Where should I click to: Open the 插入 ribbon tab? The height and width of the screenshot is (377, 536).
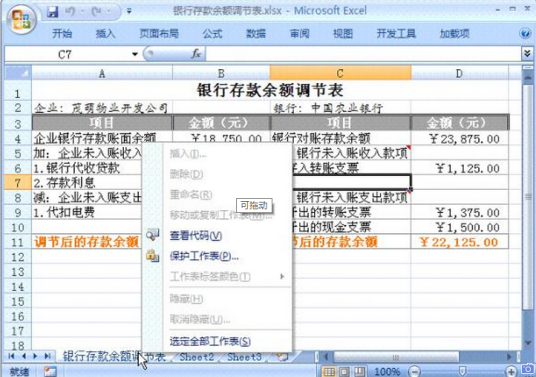point(105,33)
